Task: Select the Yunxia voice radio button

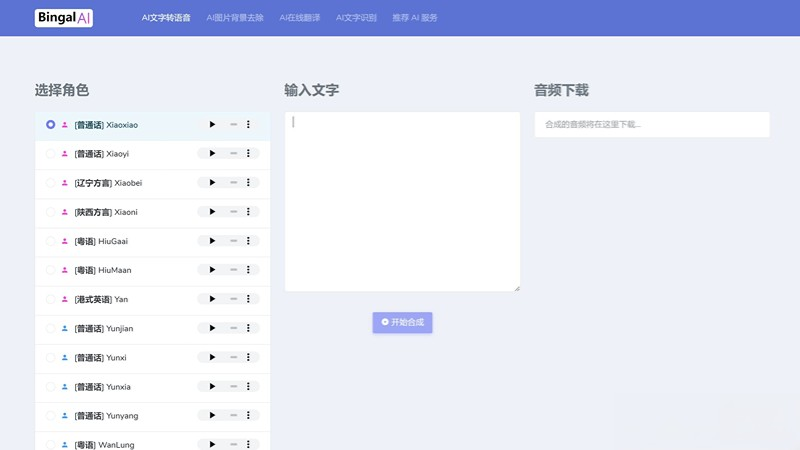Action: point(51,386)
